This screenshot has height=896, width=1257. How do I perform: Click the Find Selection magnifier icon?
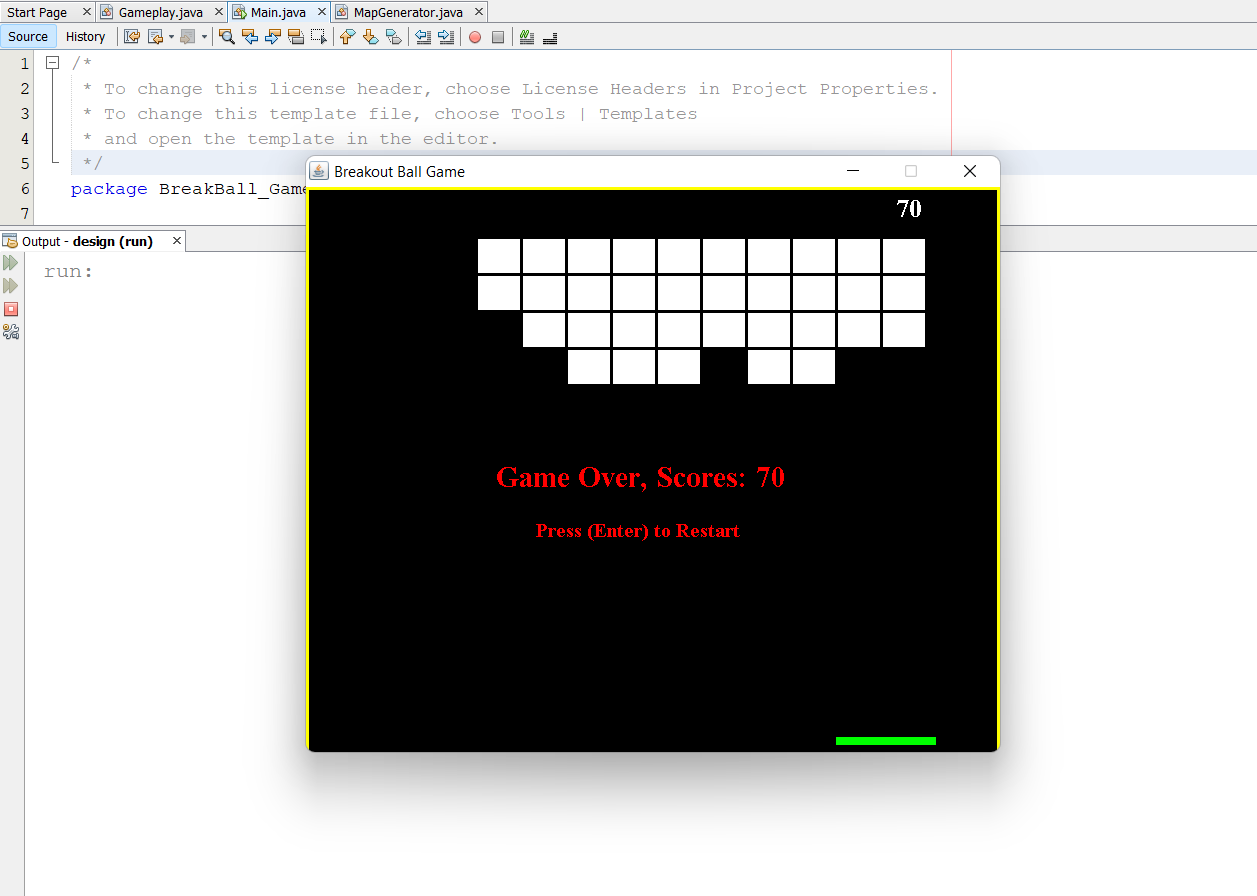coord(227,37)
